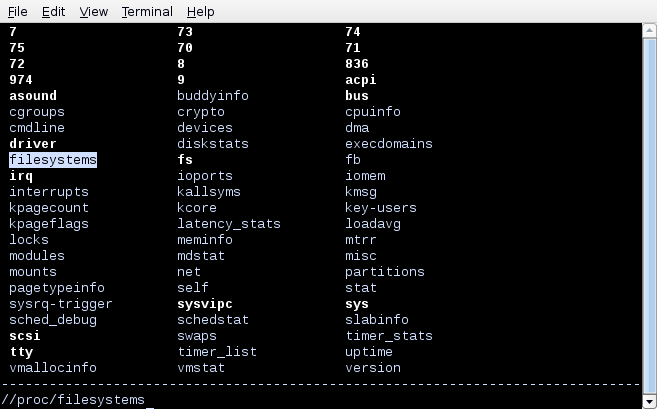Select the bold sysvipc directory entry

[x=204, y=304]
